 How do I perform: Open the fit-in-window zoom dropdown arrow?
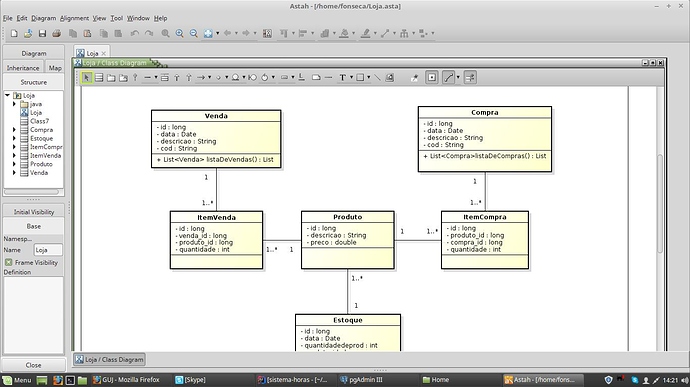tap(217, 33)
